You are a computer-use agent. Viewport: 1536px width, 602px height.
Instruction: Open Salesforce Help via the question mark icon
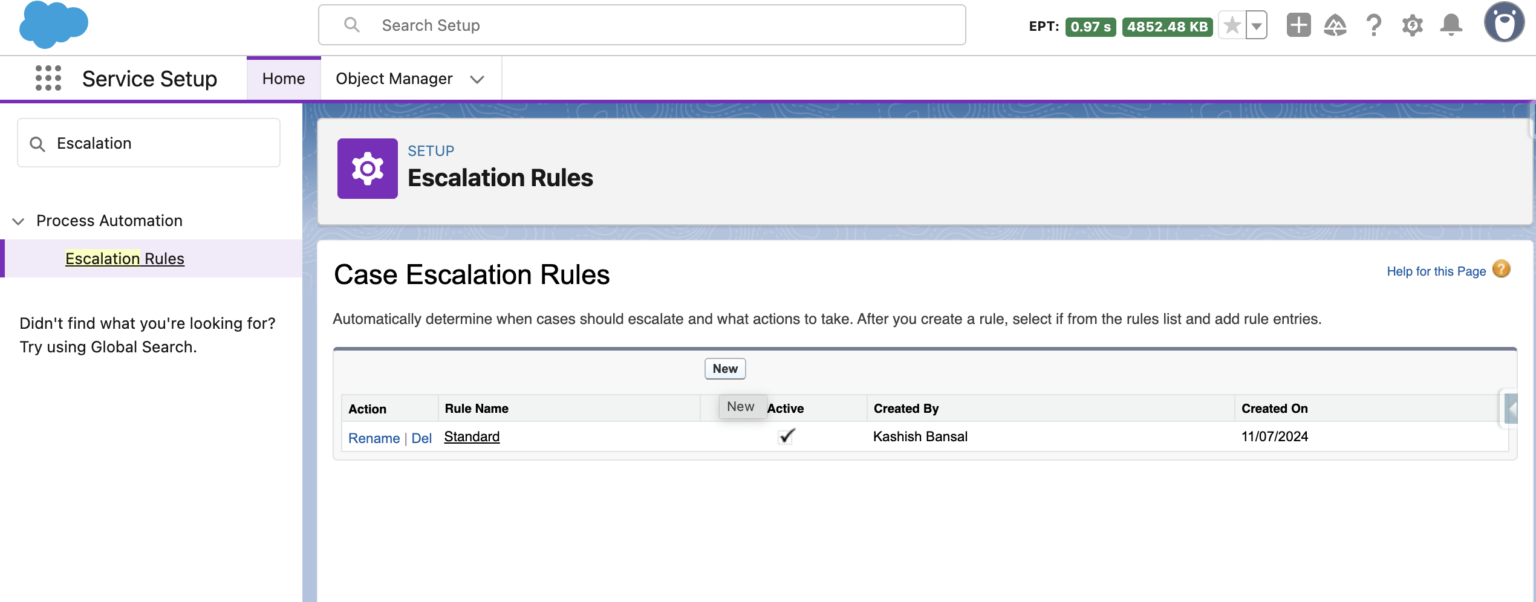pos(1374,25)
